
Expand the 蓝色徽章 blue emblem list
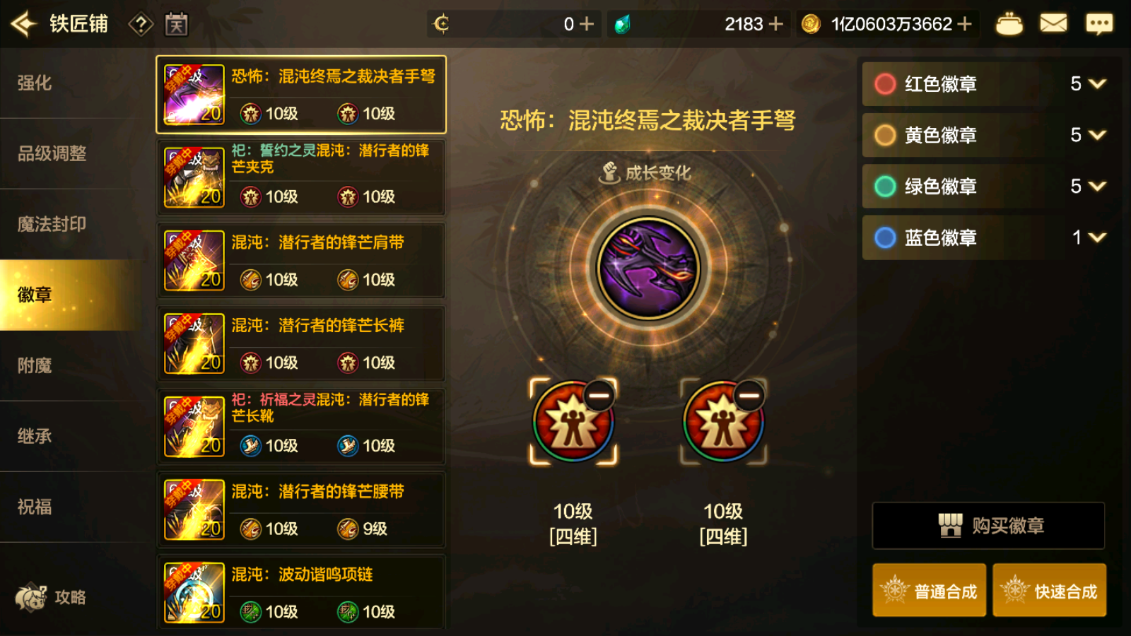(1097, 237)
